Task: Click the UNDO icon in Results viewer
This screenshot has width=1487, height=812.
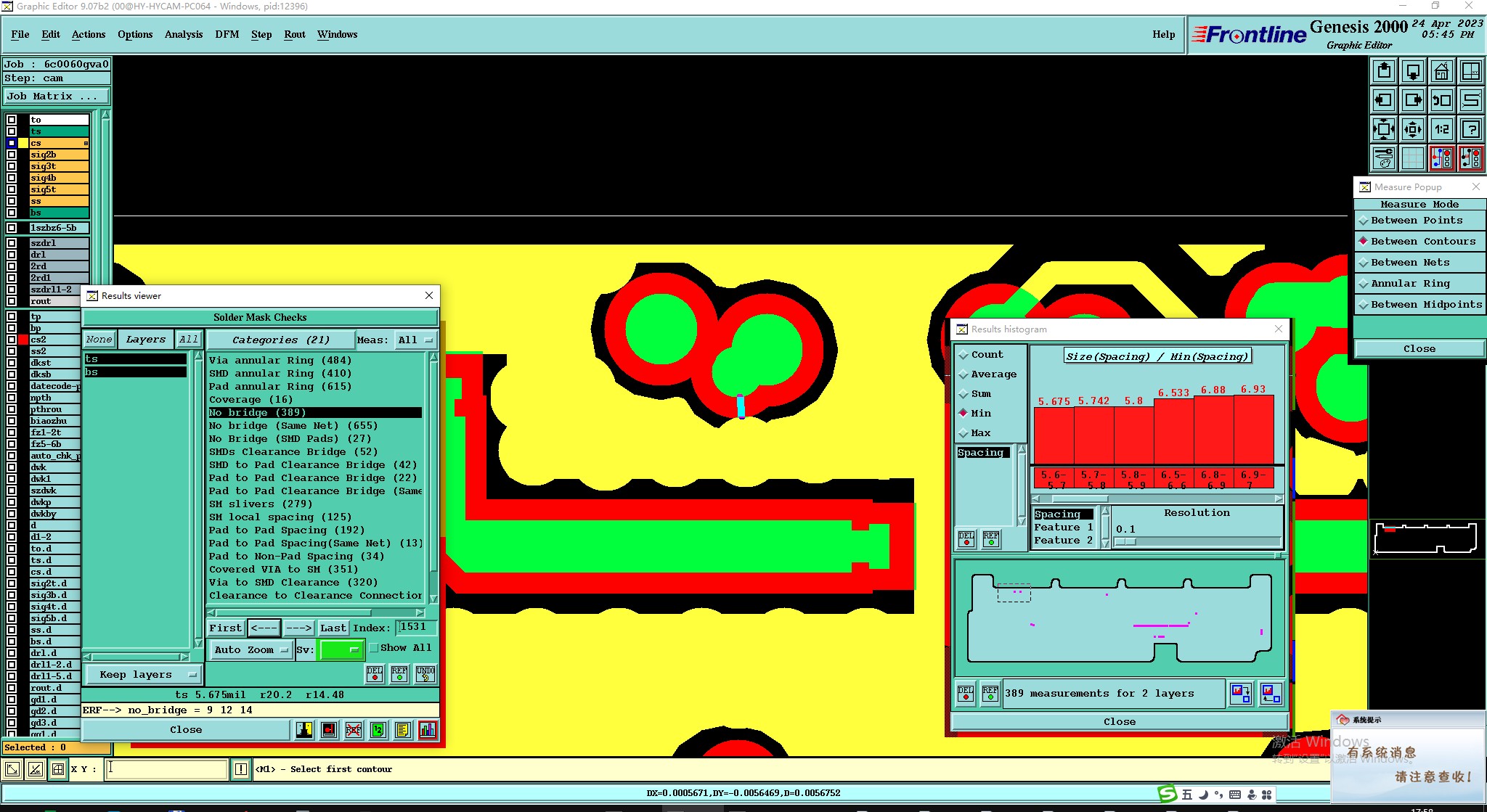Action: click(x=425, y=674)
